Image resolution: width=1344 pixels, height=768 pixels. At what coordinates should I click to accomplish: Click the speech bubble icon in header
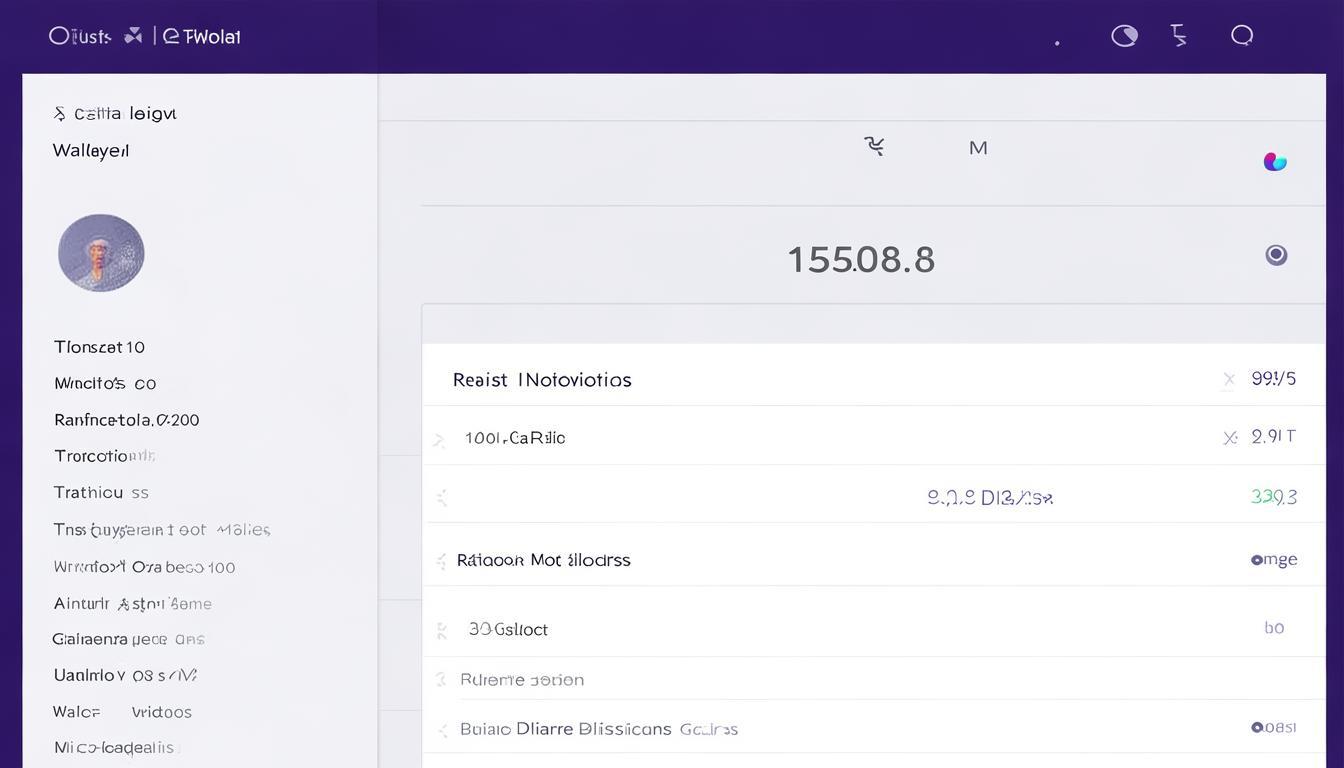[1242, 36]
